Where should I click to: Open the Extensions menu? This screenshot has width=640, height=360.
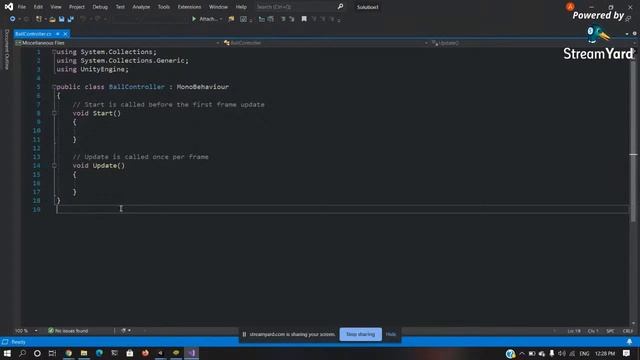coord(189,7)
